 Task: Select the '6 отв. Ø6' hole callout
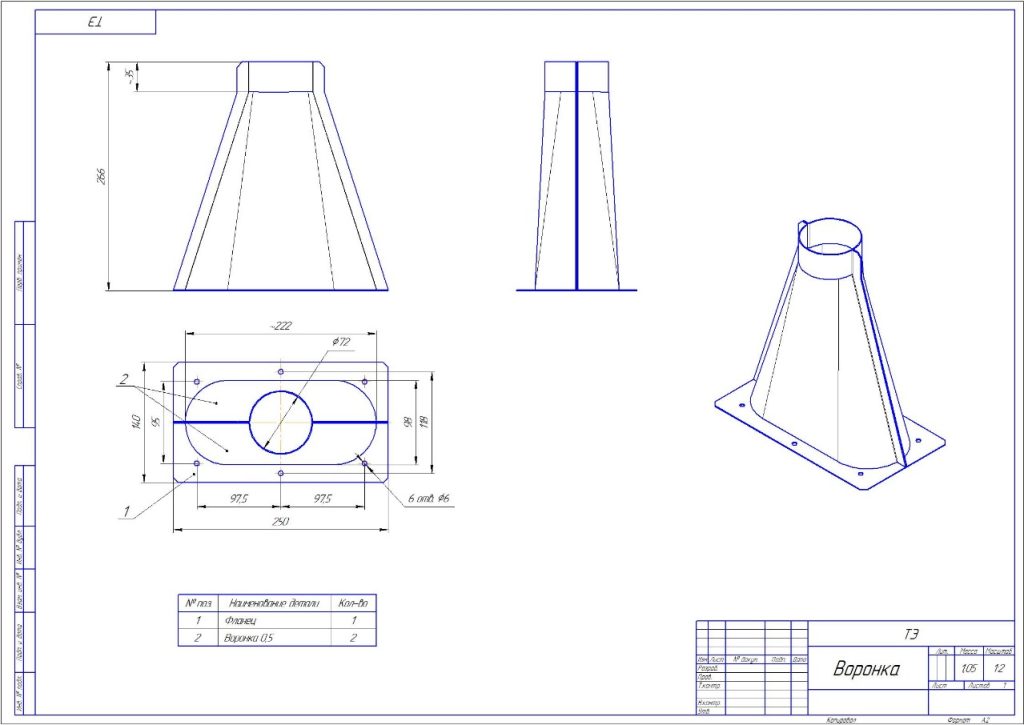(429, 499)
